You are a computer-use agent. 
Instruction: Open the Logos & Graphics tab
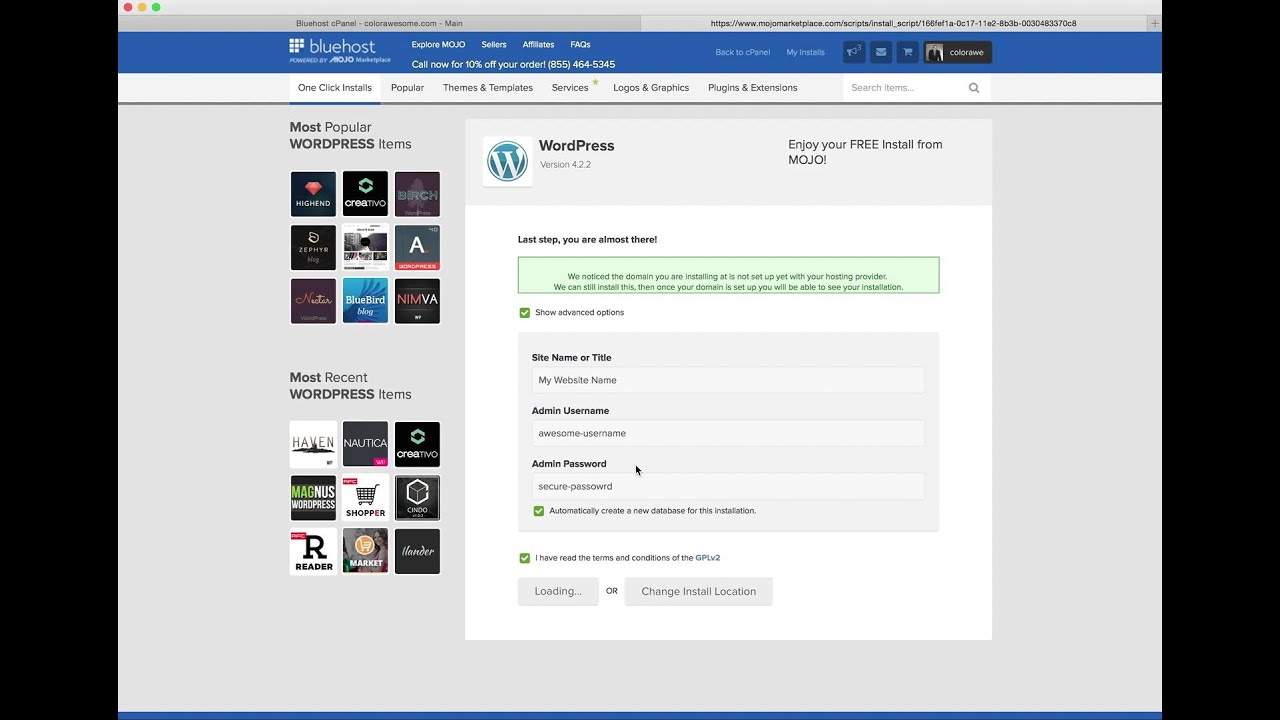(651, 88)
